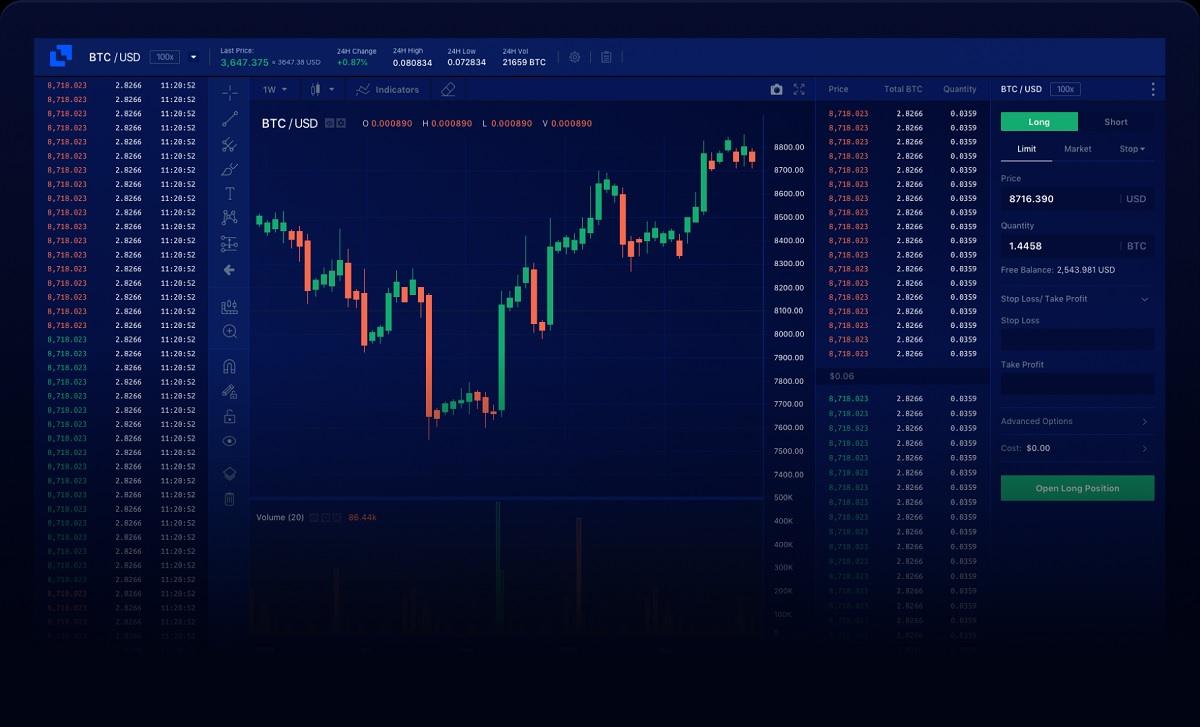The width and height of the screenshot is (1200, 727).
Task: Select the pattern drawing tool
Action: (x=229, y=218)
